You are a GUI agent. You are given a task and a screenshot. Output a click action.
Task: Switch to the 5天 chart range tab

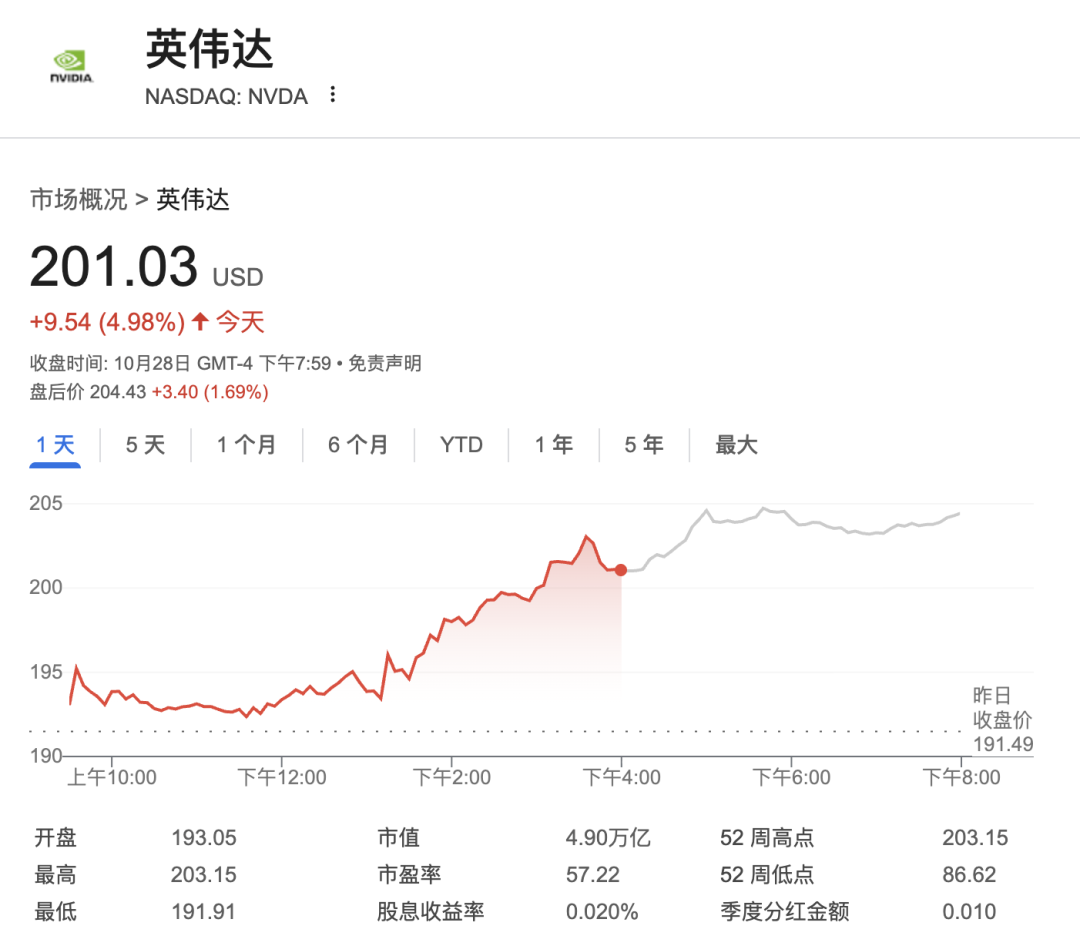coord(145,444)
